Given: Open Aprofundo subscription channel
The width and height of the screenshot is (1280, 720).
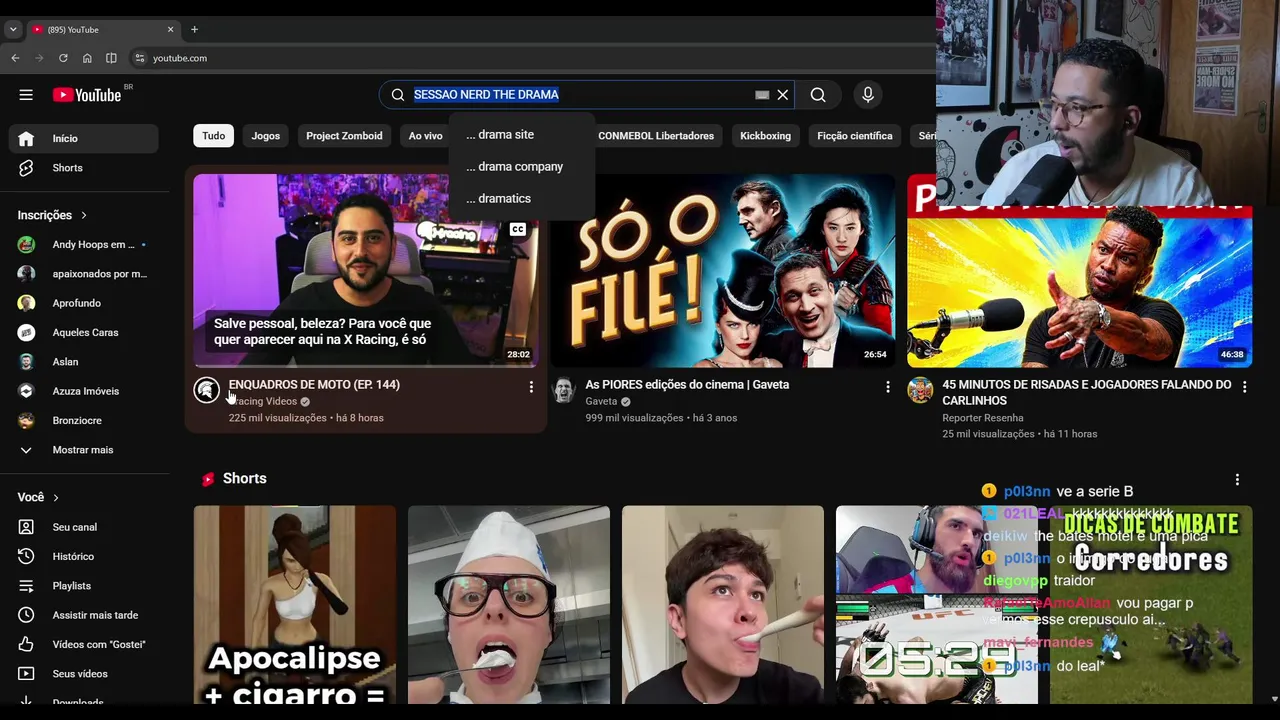Looking at the screenshot, I should tap(84, 303).
